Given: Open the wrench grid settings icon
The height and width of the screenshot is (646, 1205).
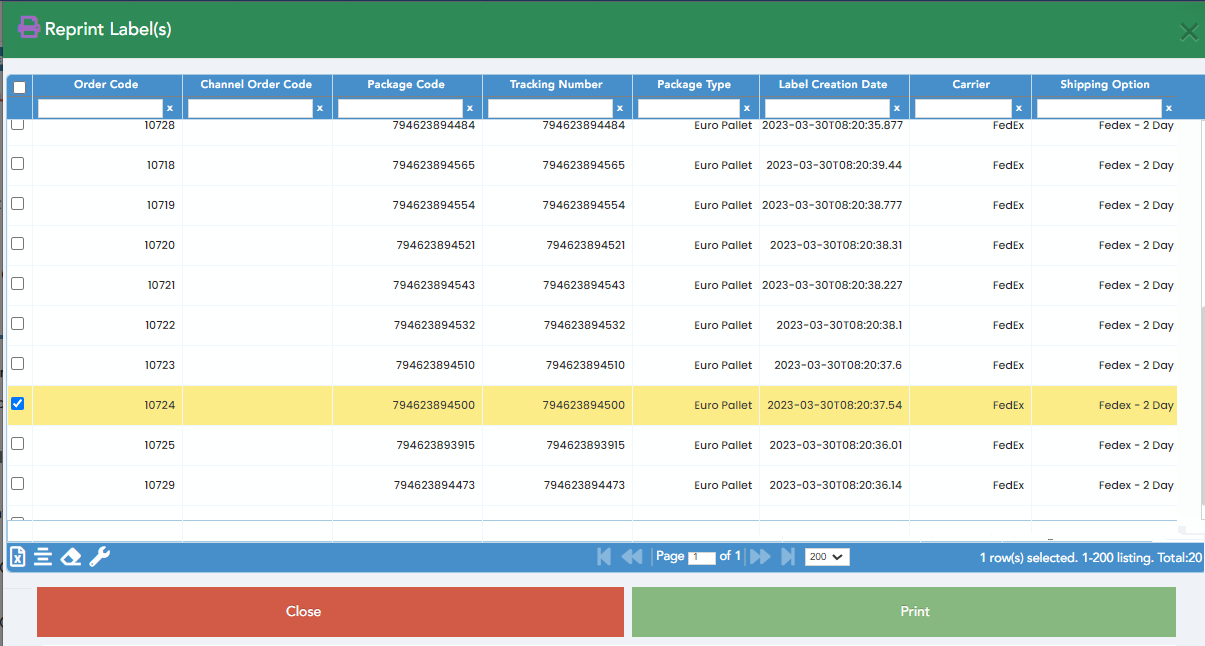Looking at the screenshot, I should pyautogui.click(x=100, y=557).
